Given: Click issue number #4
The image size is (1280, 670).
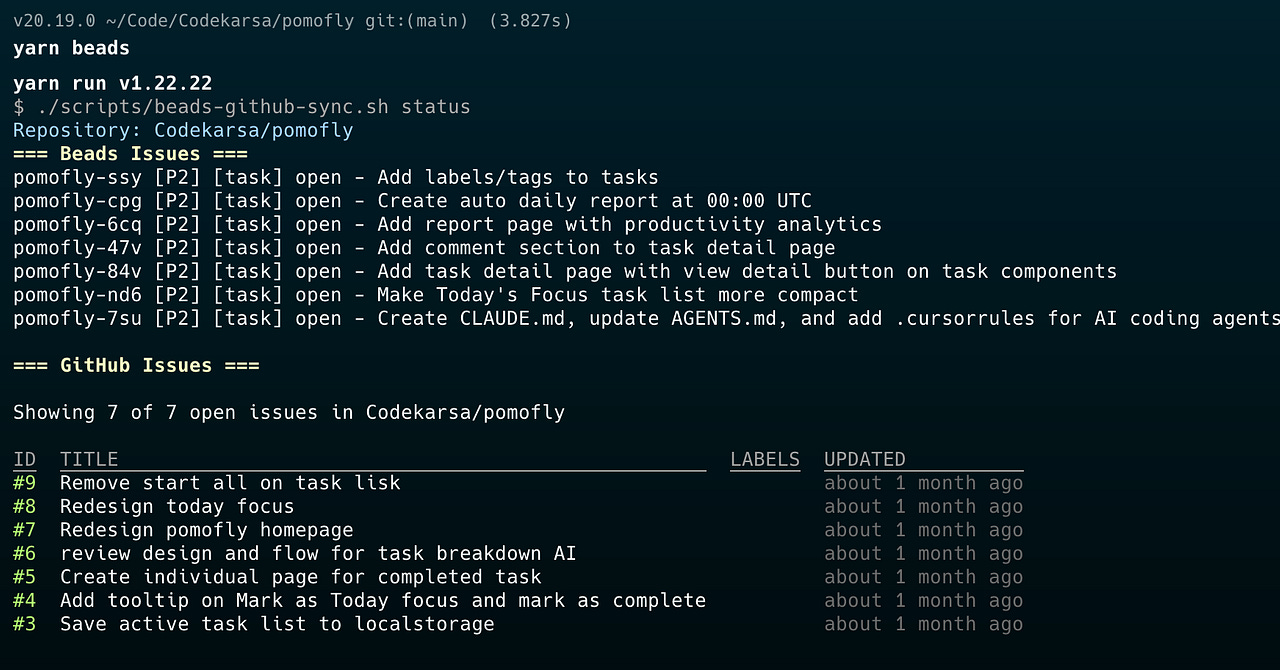Looking at the screenshot, I should click(24, 601).
